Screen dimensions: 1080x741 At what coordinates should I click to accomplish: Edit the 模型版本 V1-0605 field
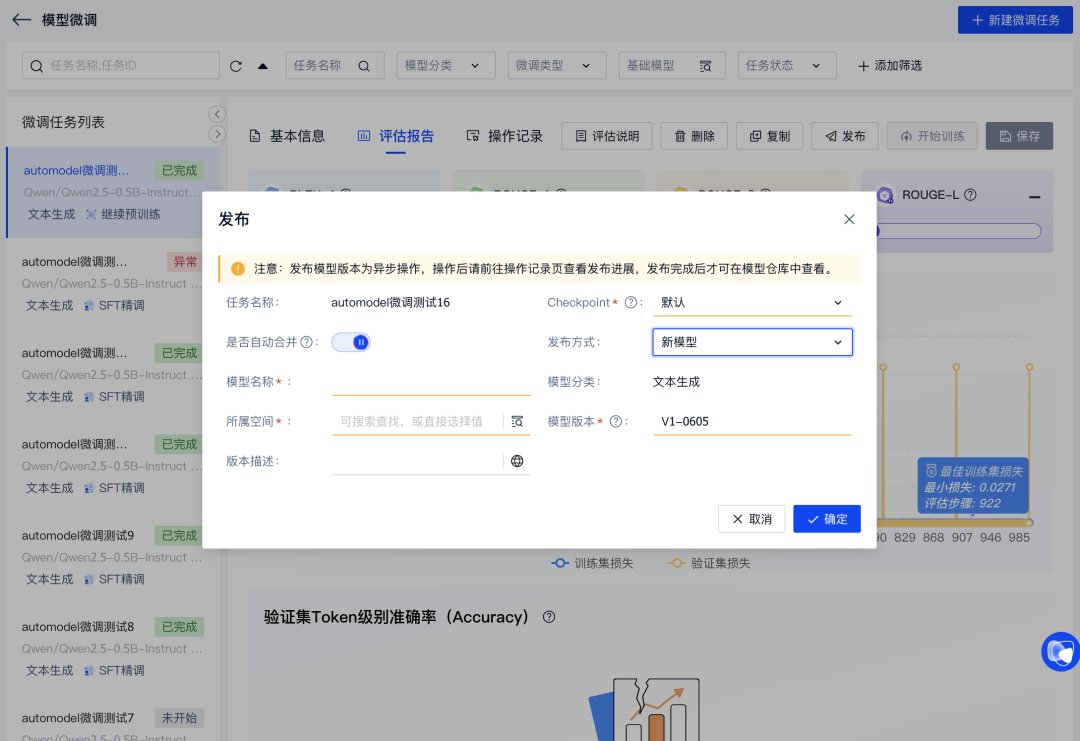[x=751, y=421]
